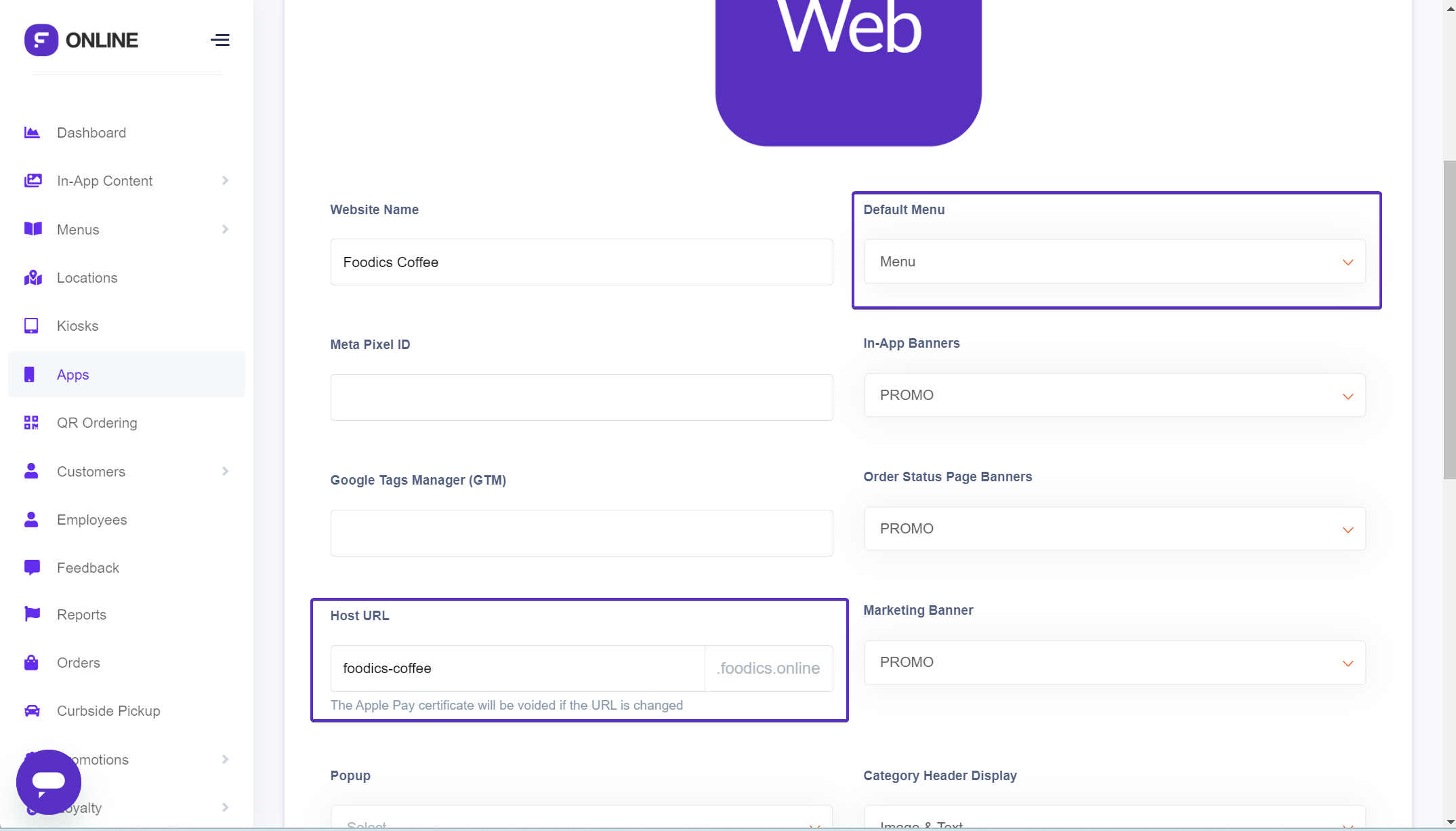Click the .foodics.online domain suffix
Screen dimensions: 1456x831
[768, 668]
